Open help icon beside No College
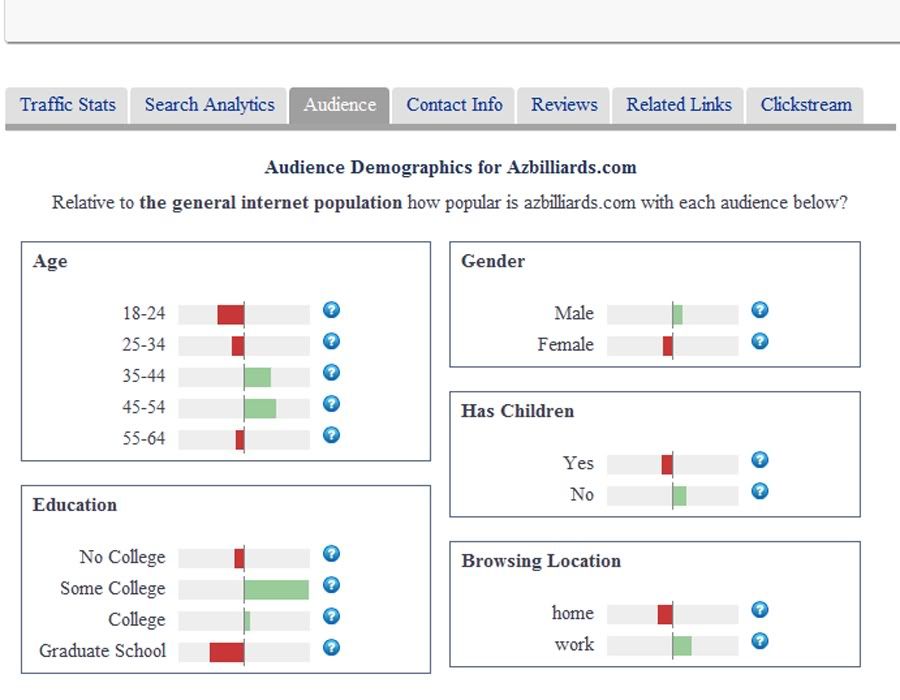Viewport: 900px width, 700px height. (x=331, y=554)
